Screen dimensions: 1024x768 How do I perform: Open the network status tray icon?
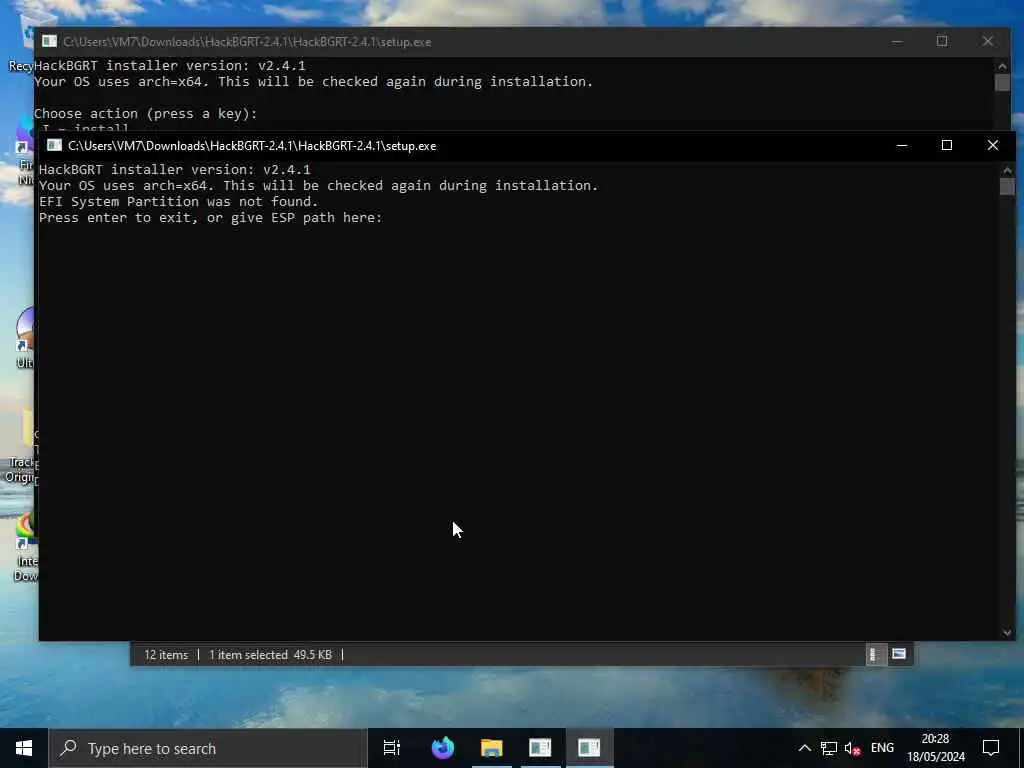click(x=829, y=748)
